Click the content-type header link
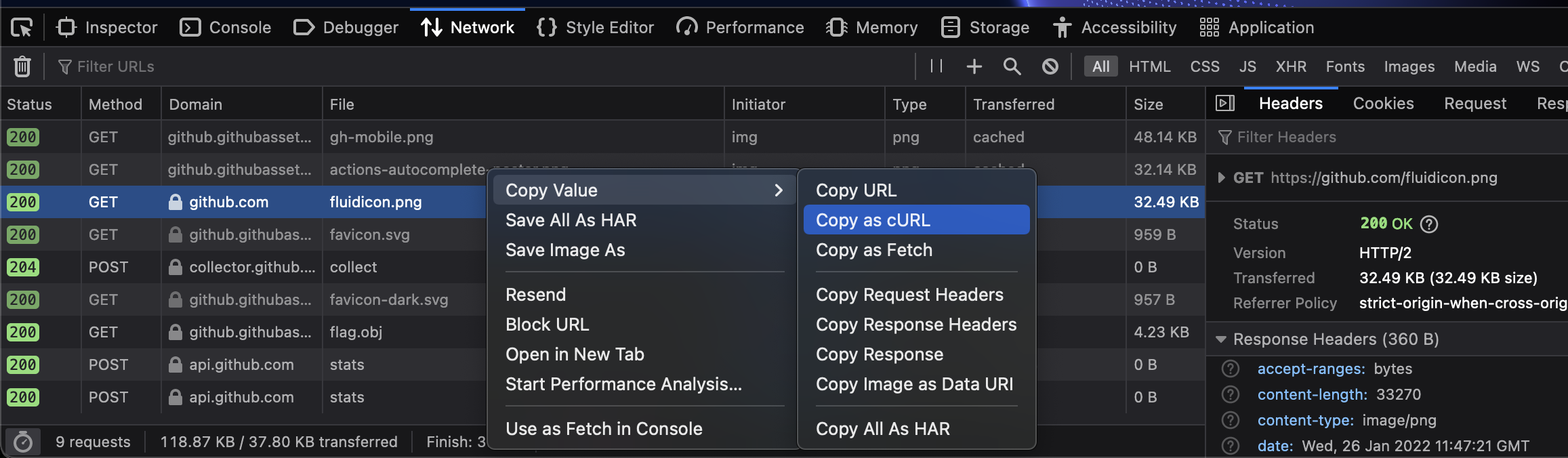The height and width of the screenshot is (458, 1568). pos(1305,421)
